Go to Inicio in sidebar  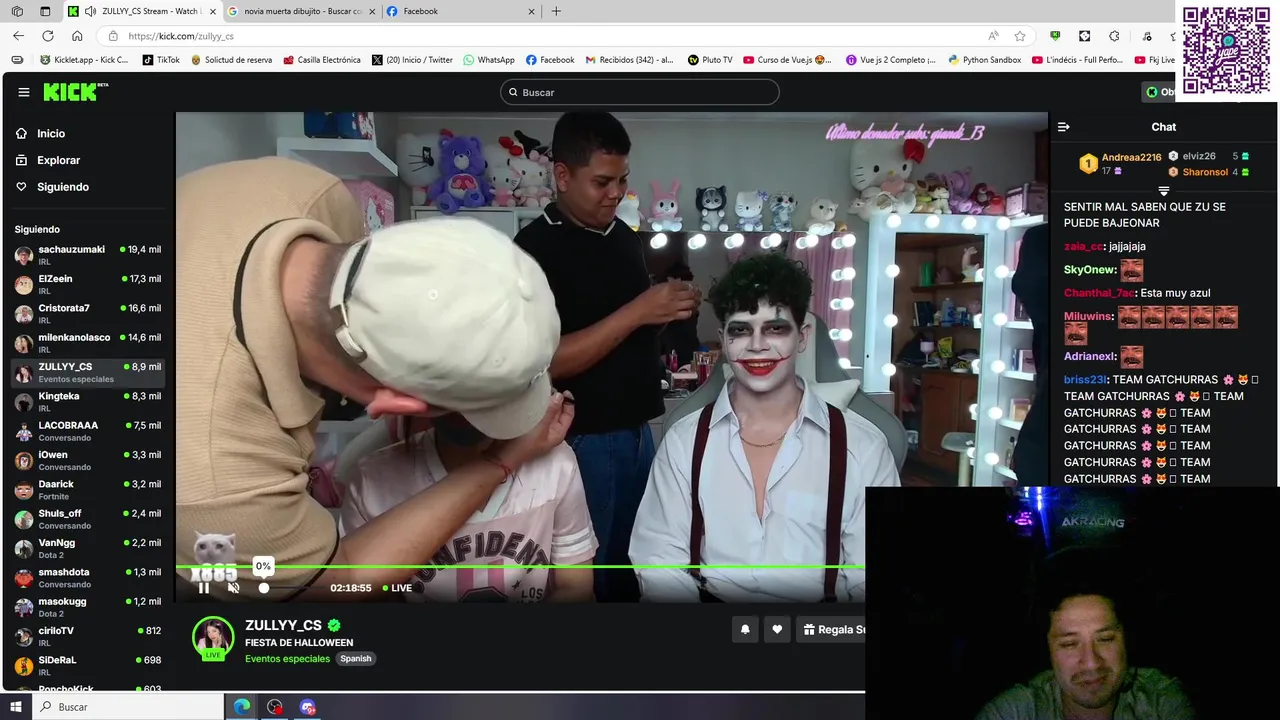point(51,133)
